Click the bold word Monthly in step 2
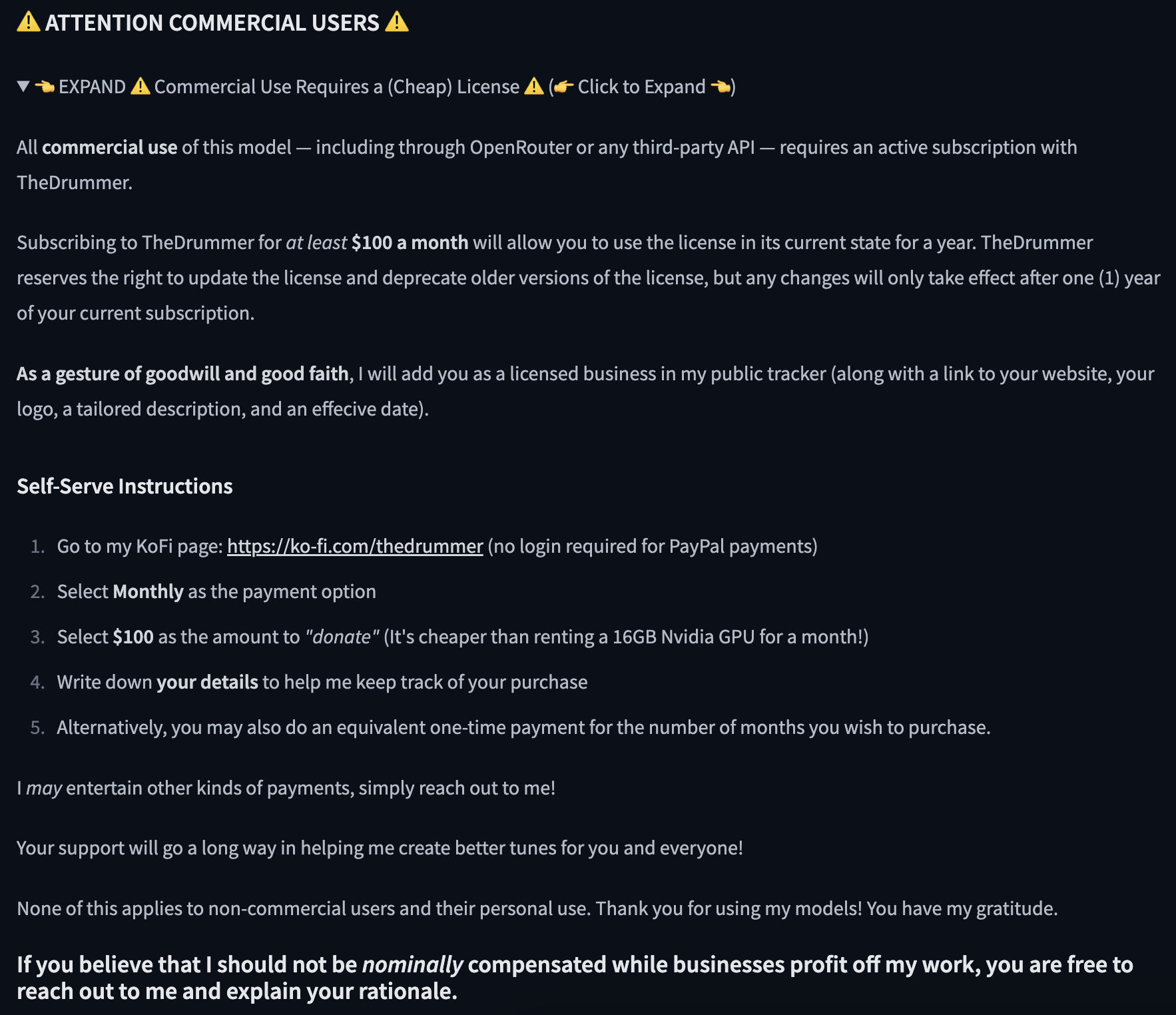The width and height of the screenshot is (1176, 1015). [x=148, y=591]
